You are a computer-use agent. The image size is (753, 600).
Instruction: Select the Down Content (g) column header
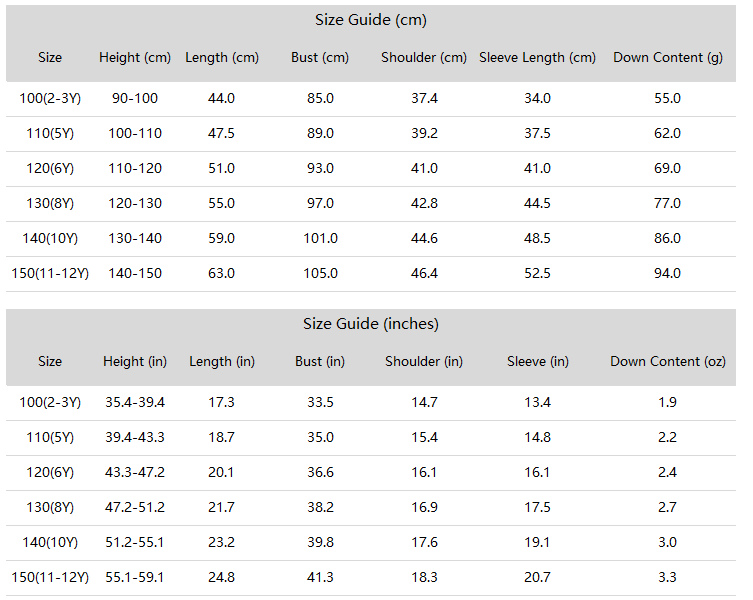coord(668,58)
